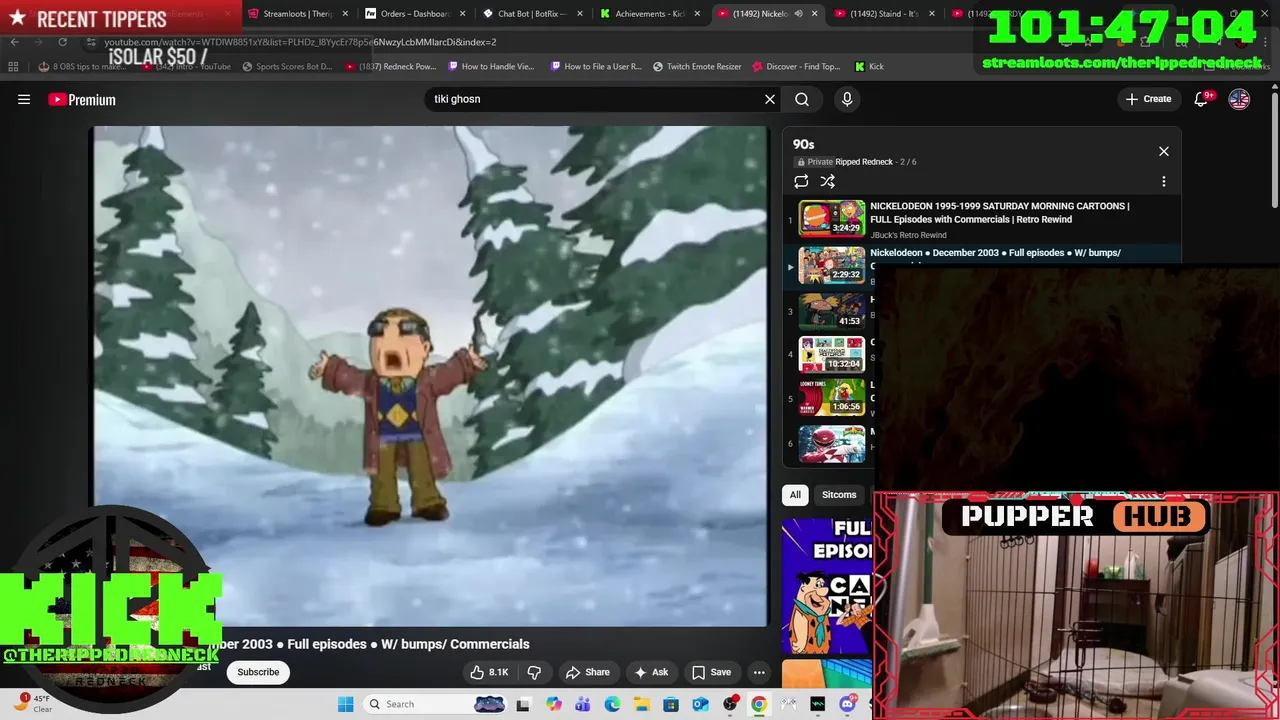
Task: Open JBuck's Retro Rewind channel link
Action: (x=908, y=235)
